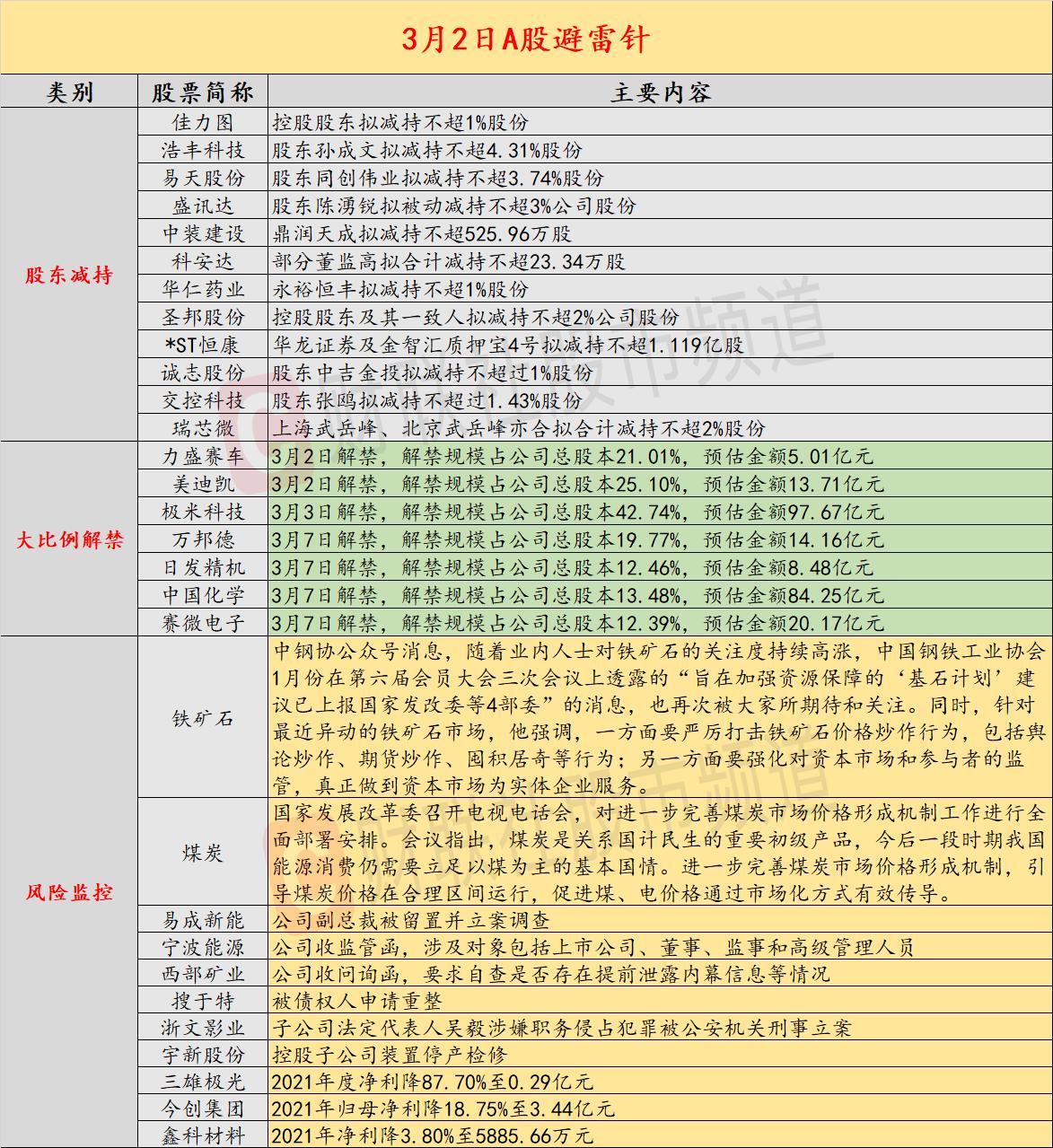Click unlock detail with '预估金额97.67亿元'

click(x=578, y=512)
